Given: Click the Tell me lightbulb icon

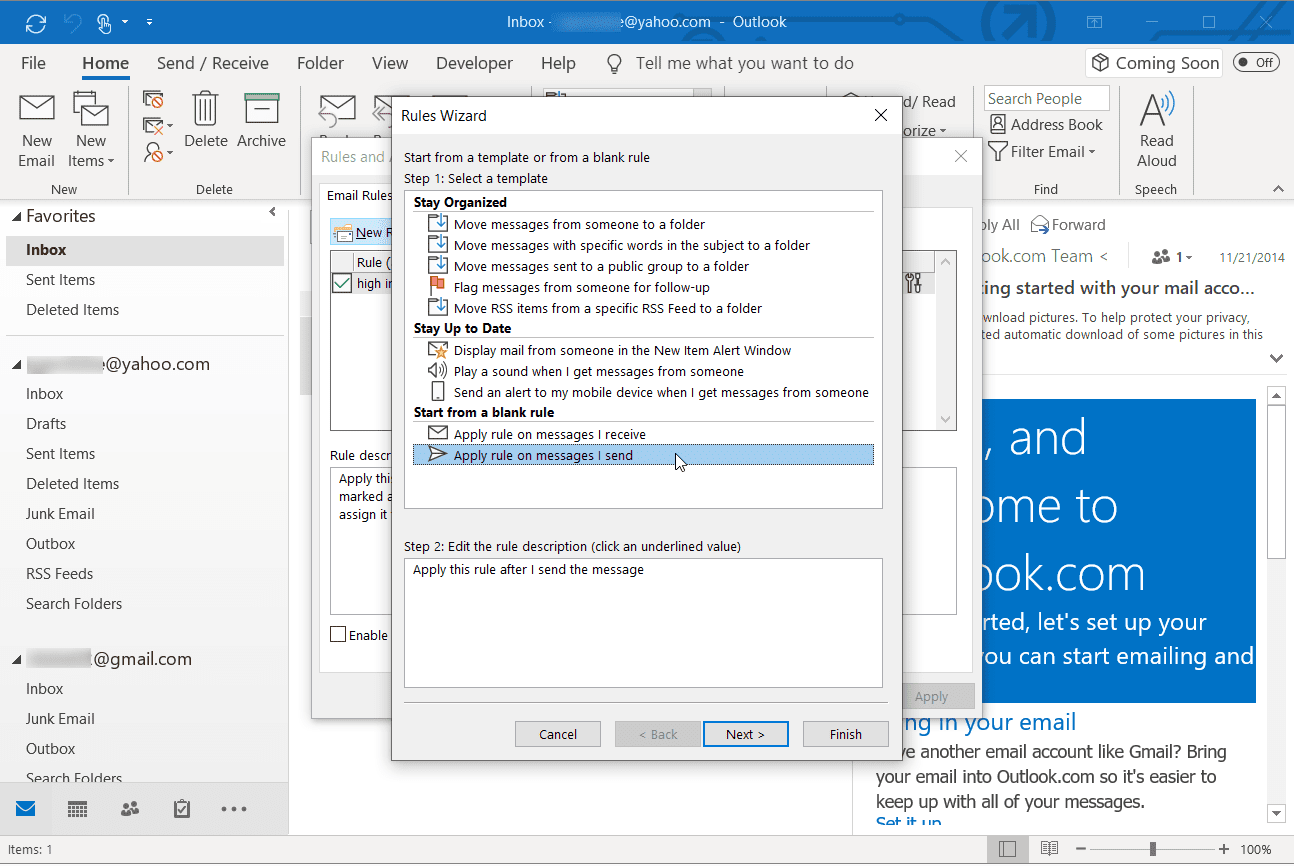Looking at the screenshot, I should pos(615,64).
